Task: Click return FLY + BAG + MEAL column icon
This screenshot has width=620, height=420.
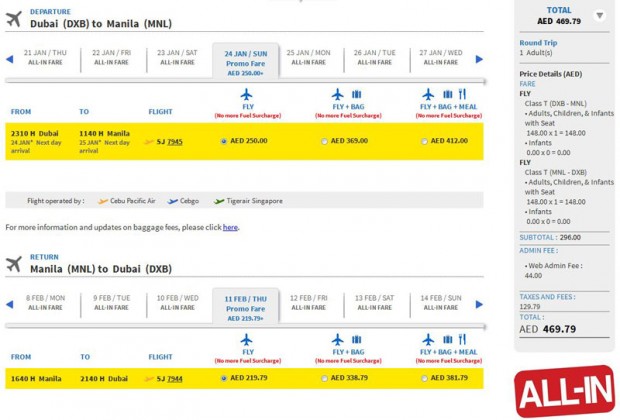Action: click(x=447, y=339)
